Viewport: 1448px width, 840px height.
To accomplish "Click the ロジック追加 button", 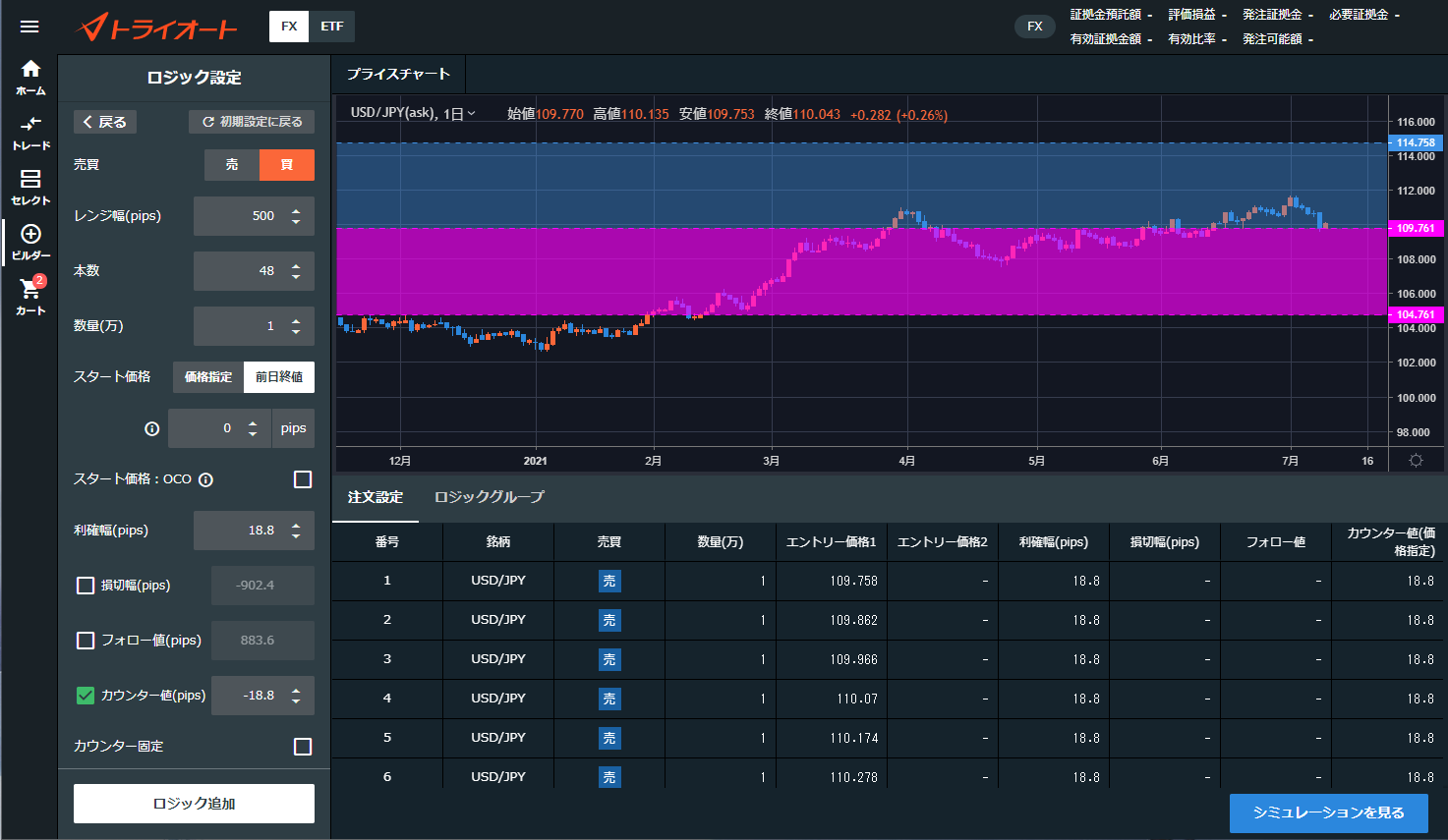I will pyautogui.click(x=194, y=804).
